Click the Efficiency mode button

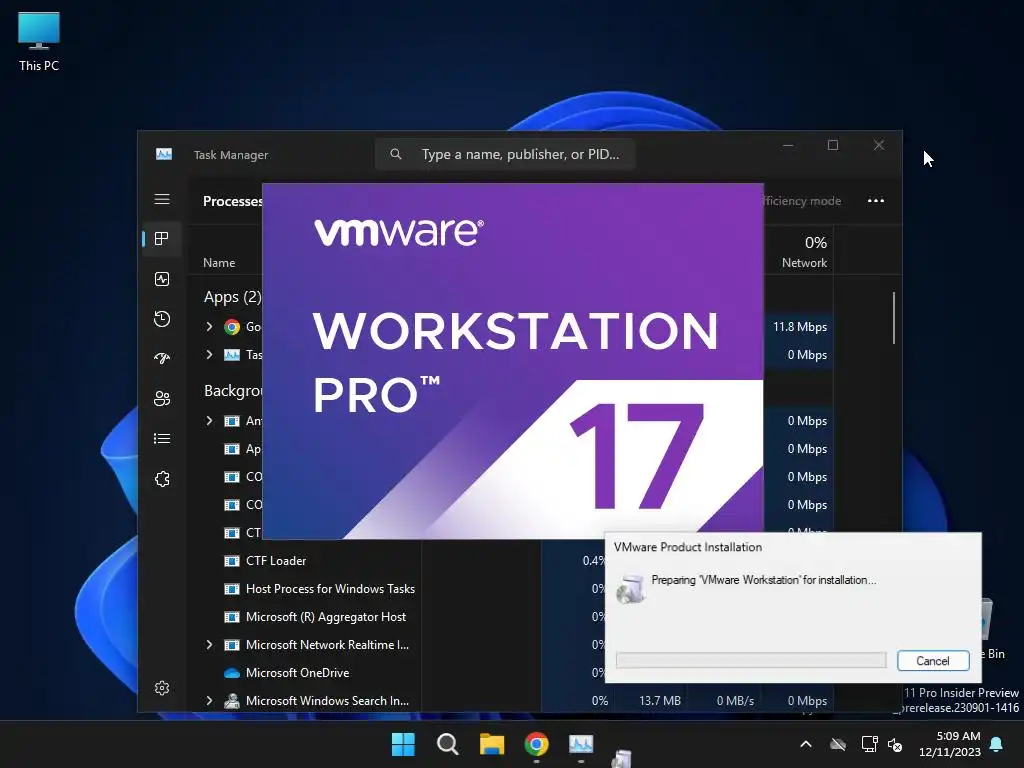803,201
